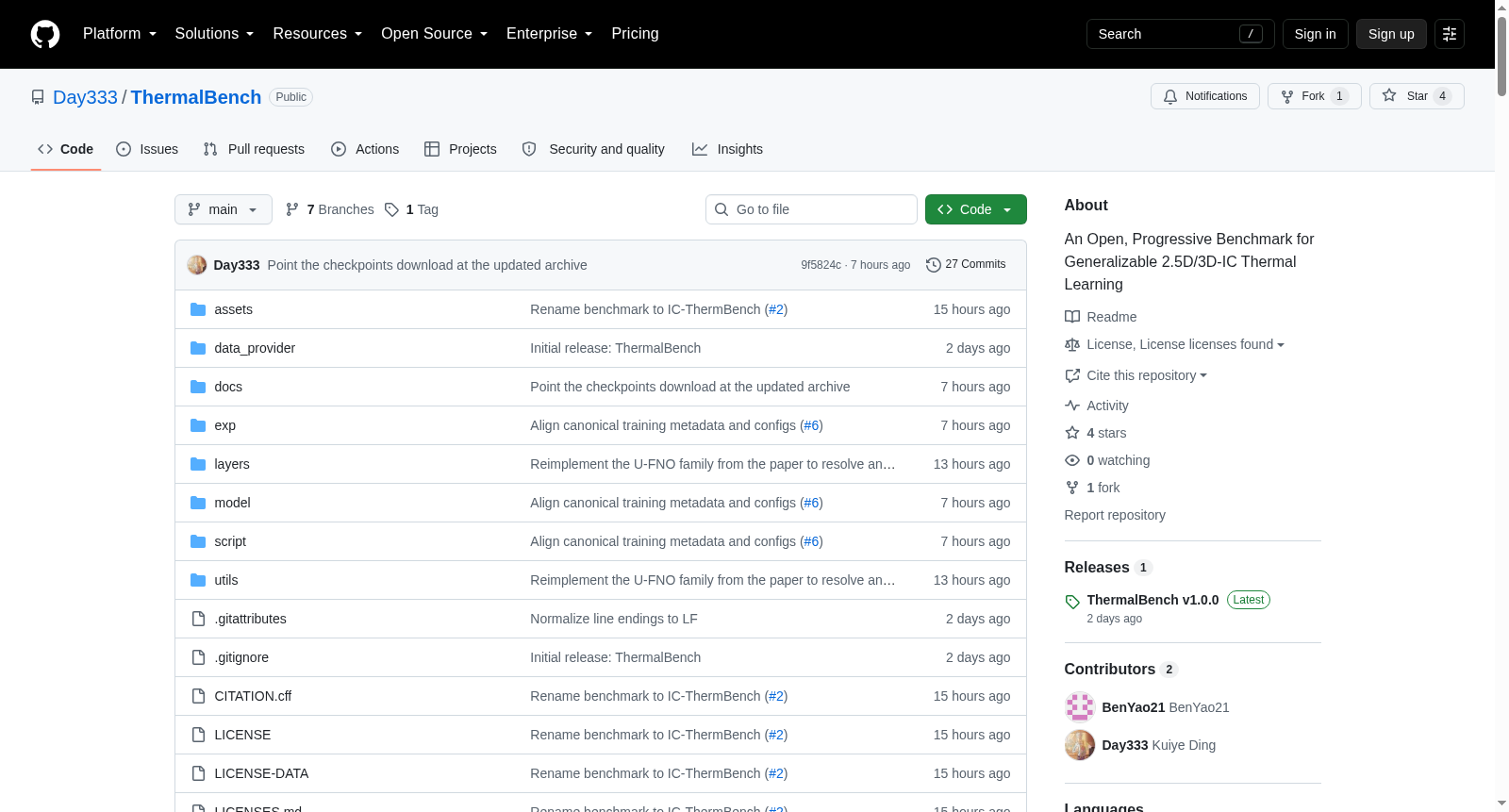Open the 7 Branches link
Image resolution: width=1509 pixels, height=812 pixels.
330,209
